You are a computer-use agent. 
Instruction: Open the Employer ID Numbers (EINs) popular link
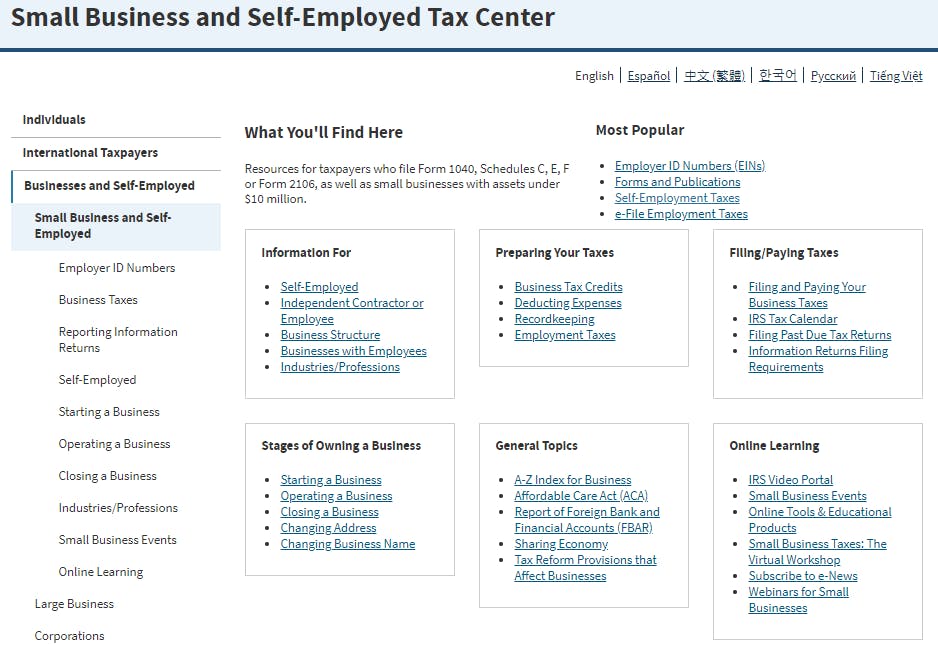coord(690,166)
